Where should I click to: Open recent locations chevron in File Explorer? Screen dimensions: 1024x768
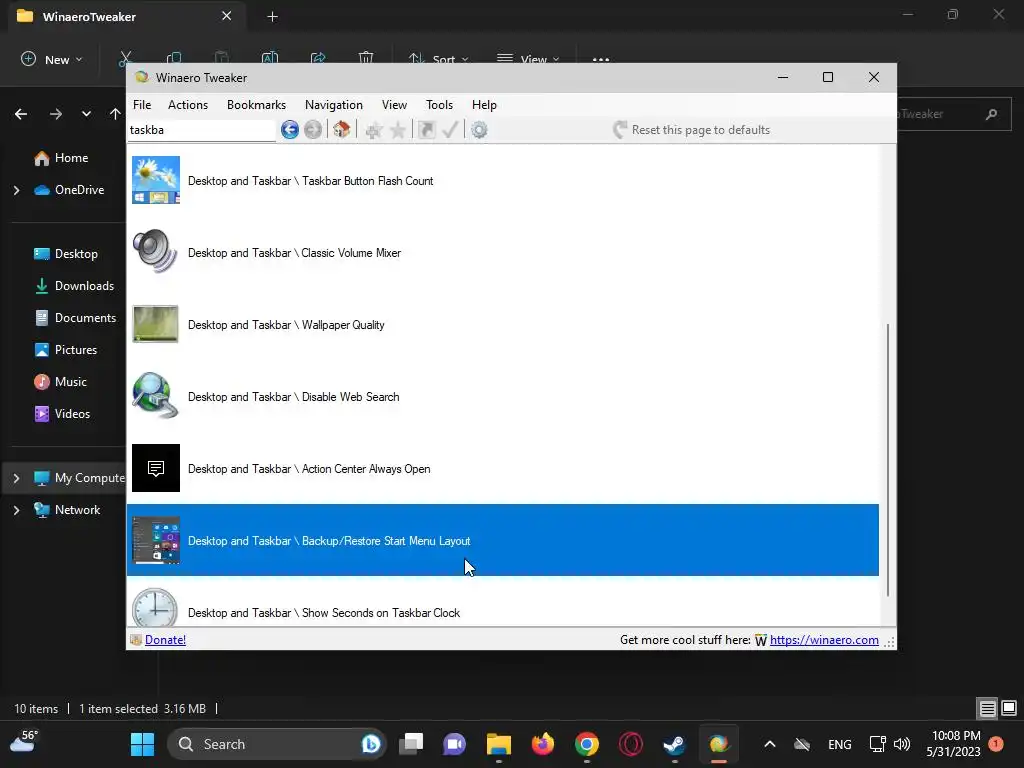86,114
